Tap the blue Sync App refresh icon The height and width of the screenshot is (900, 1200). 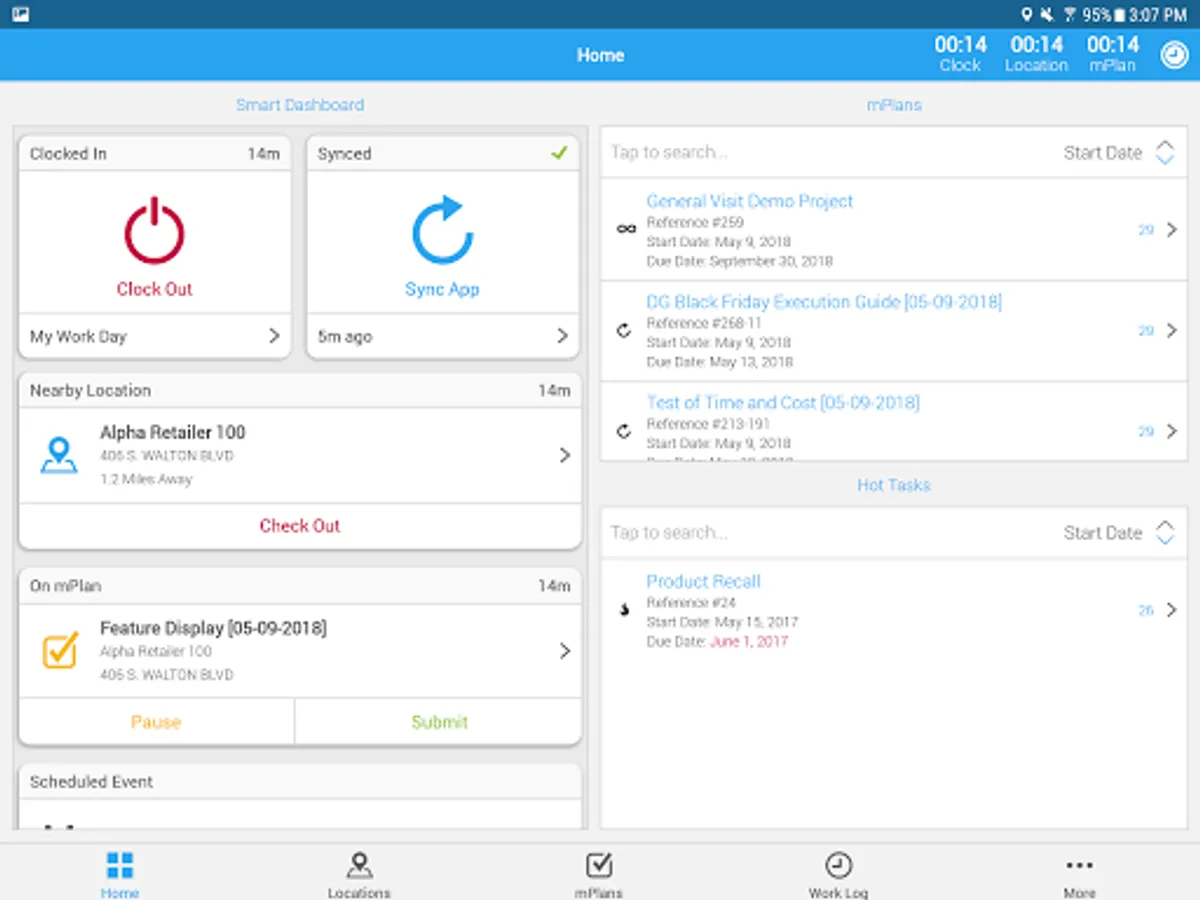pos(442,230)
